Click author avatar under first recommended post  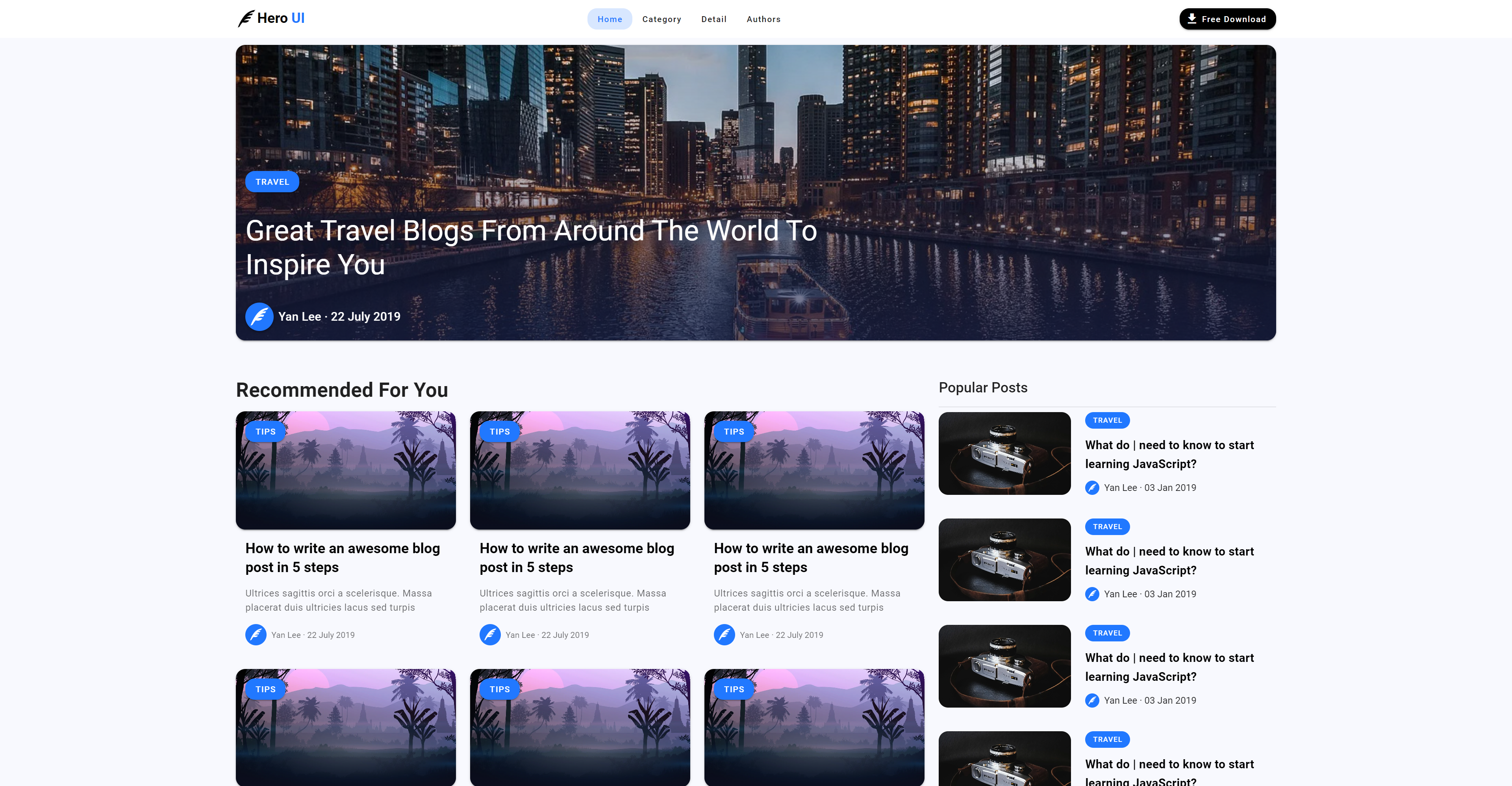coord(255,634)
